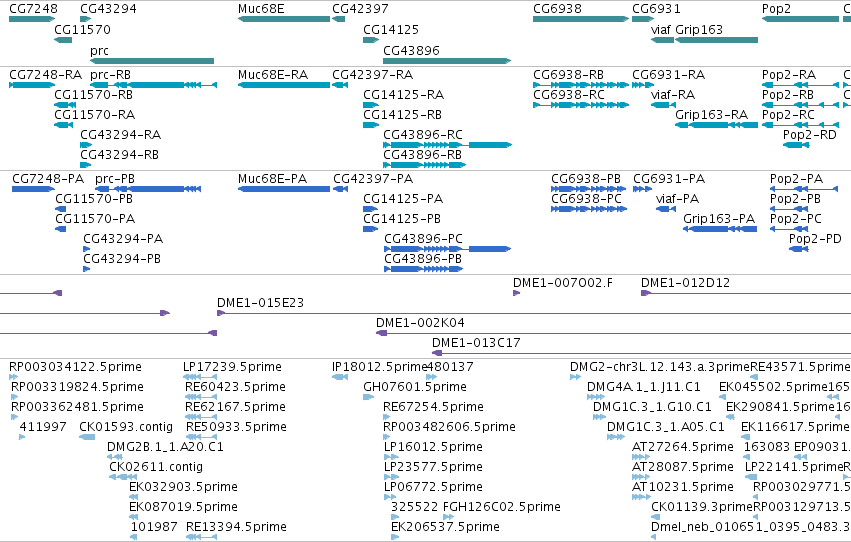Viewport: 851px width, 542px height.
Task: Click EST GH07601.5prime
Action: pyautogui.click(x=369, y=397)
